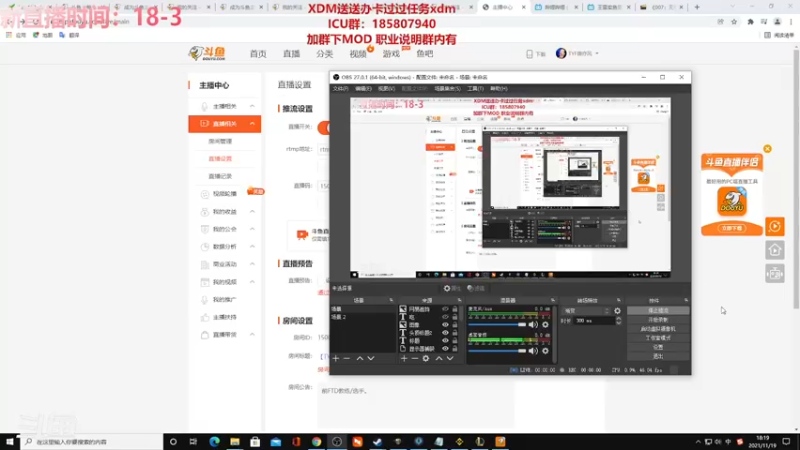Open scene transition properties gear icon
800x450 pixels.
pos(617,311)
